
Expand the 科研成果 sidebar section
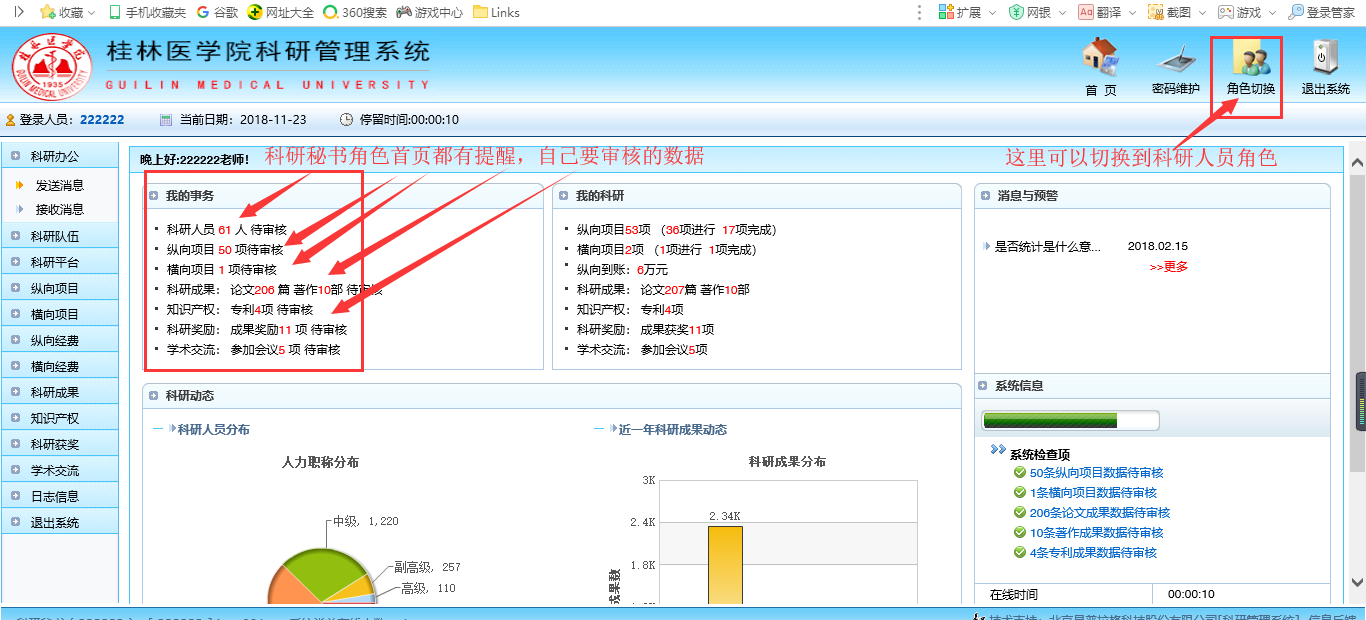click(x=55, y=393)
